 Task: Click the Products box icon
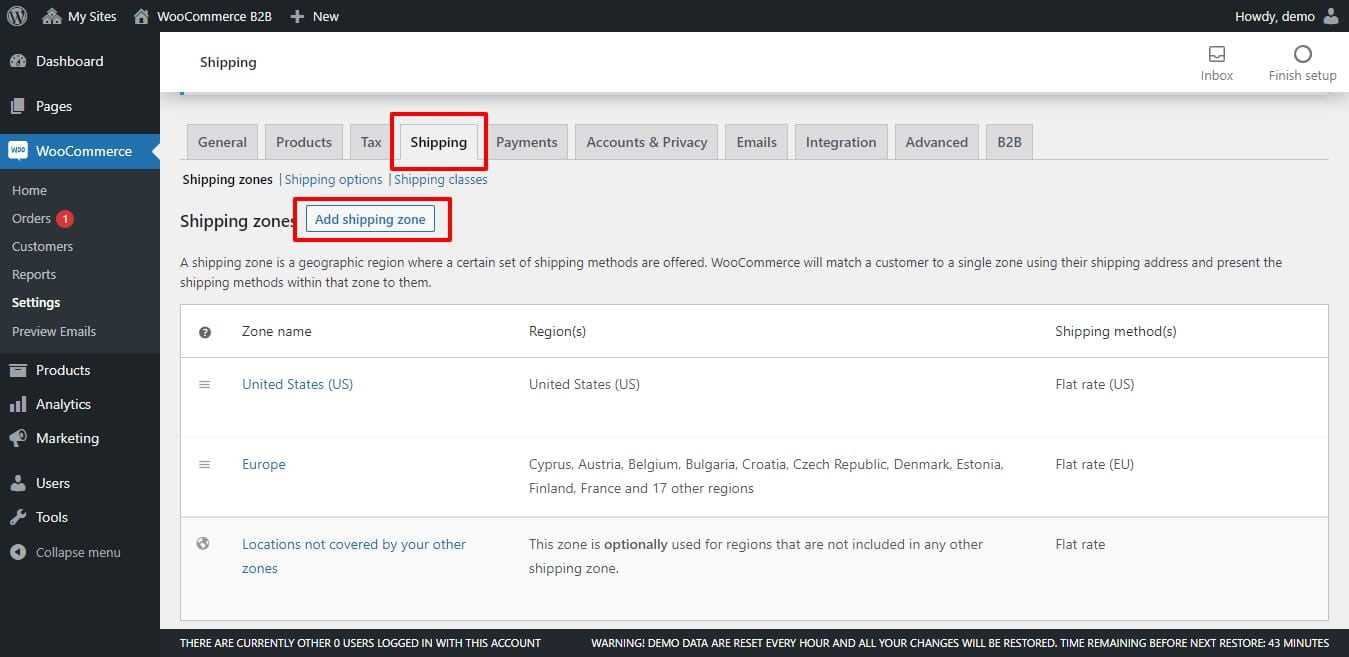[18, 370]
